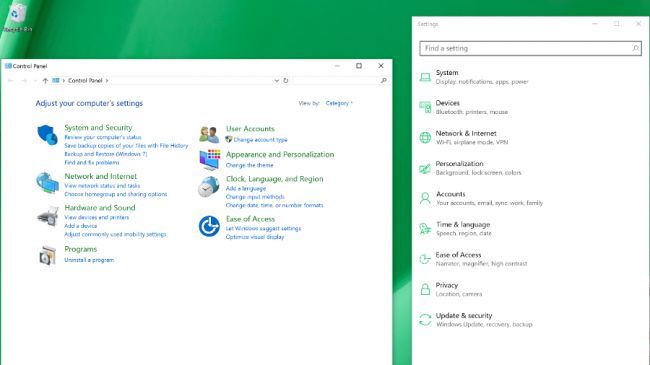This screenshot has width=650, height=365.
Task: Click the User Accounts people icon
Action: (x=209, y=134)
